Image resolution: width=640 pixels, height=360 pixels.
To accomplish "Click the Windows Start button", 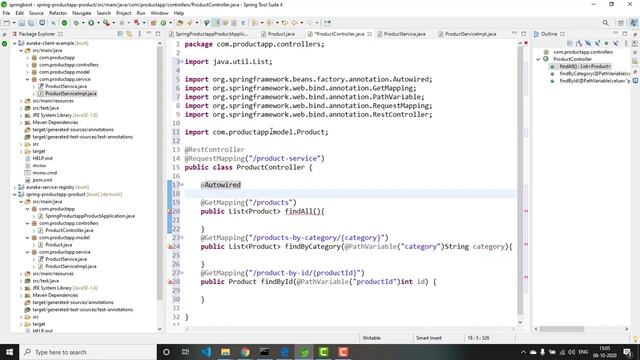I will tap(9, 352).
